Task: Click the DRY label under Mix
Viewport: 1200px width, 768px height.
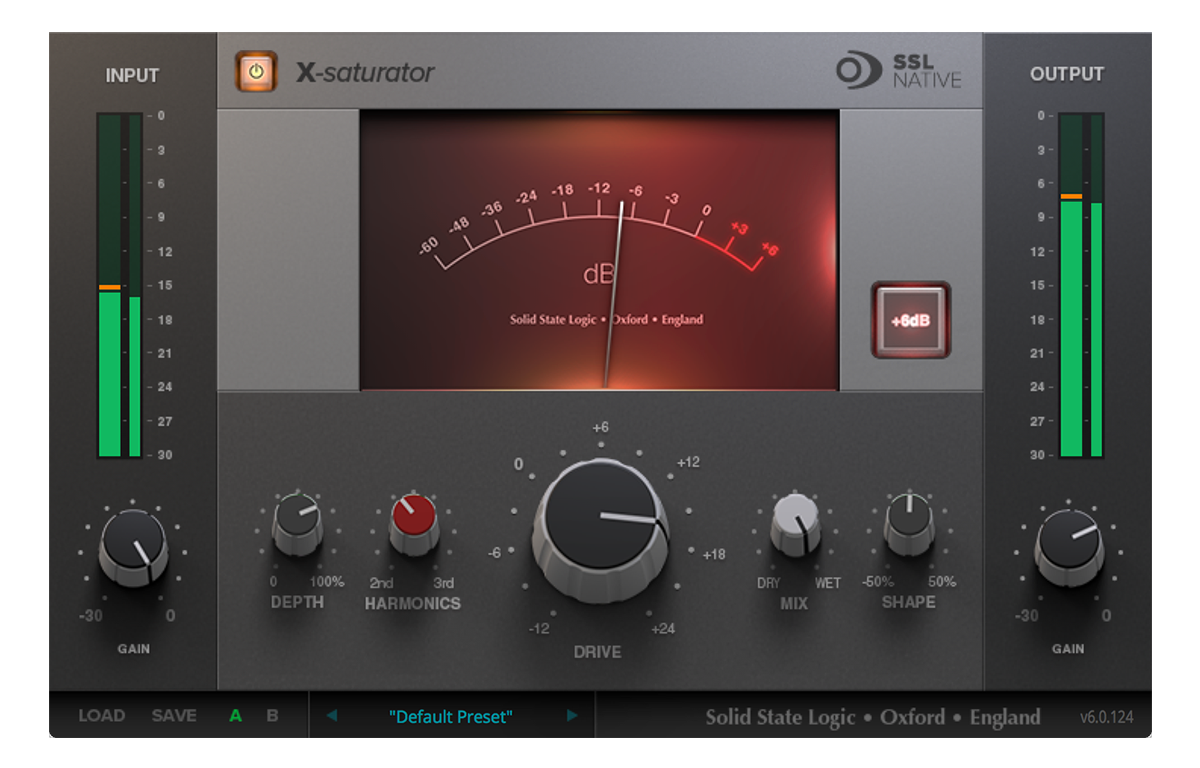Action: 768,583
